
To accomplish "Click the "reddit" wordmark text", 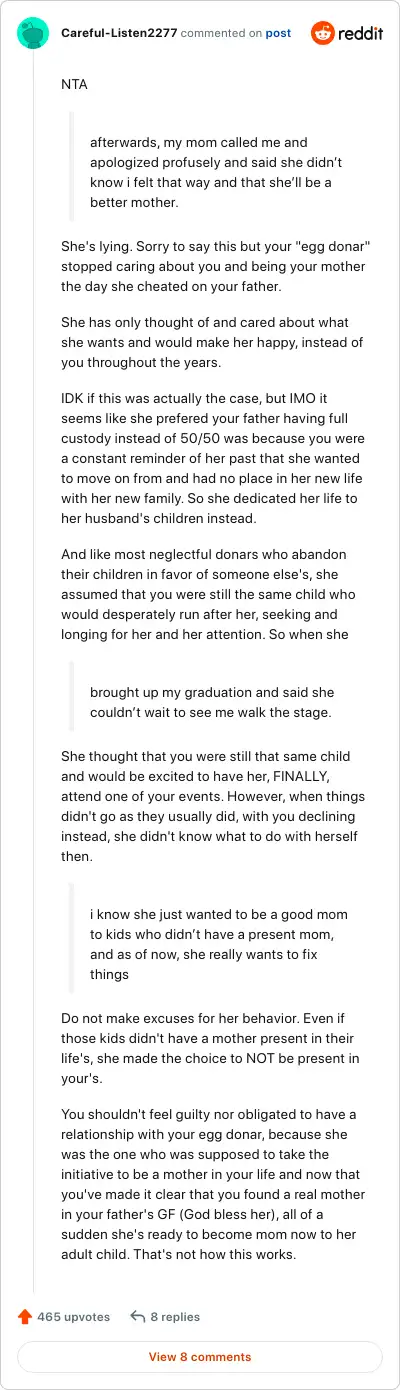I will coord(361,33).
